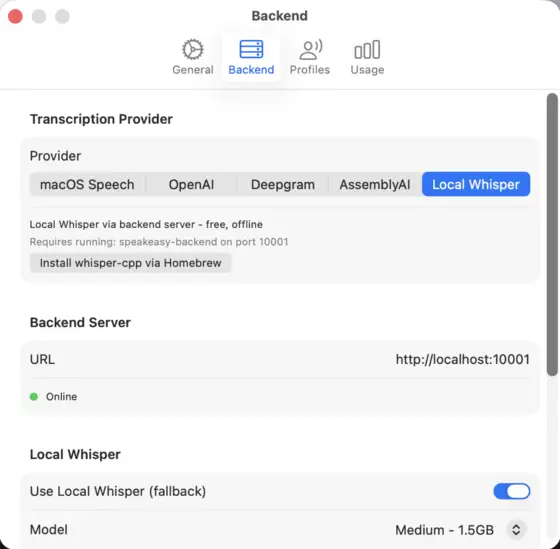Open the Usage bar chart icon

point(367,49)
